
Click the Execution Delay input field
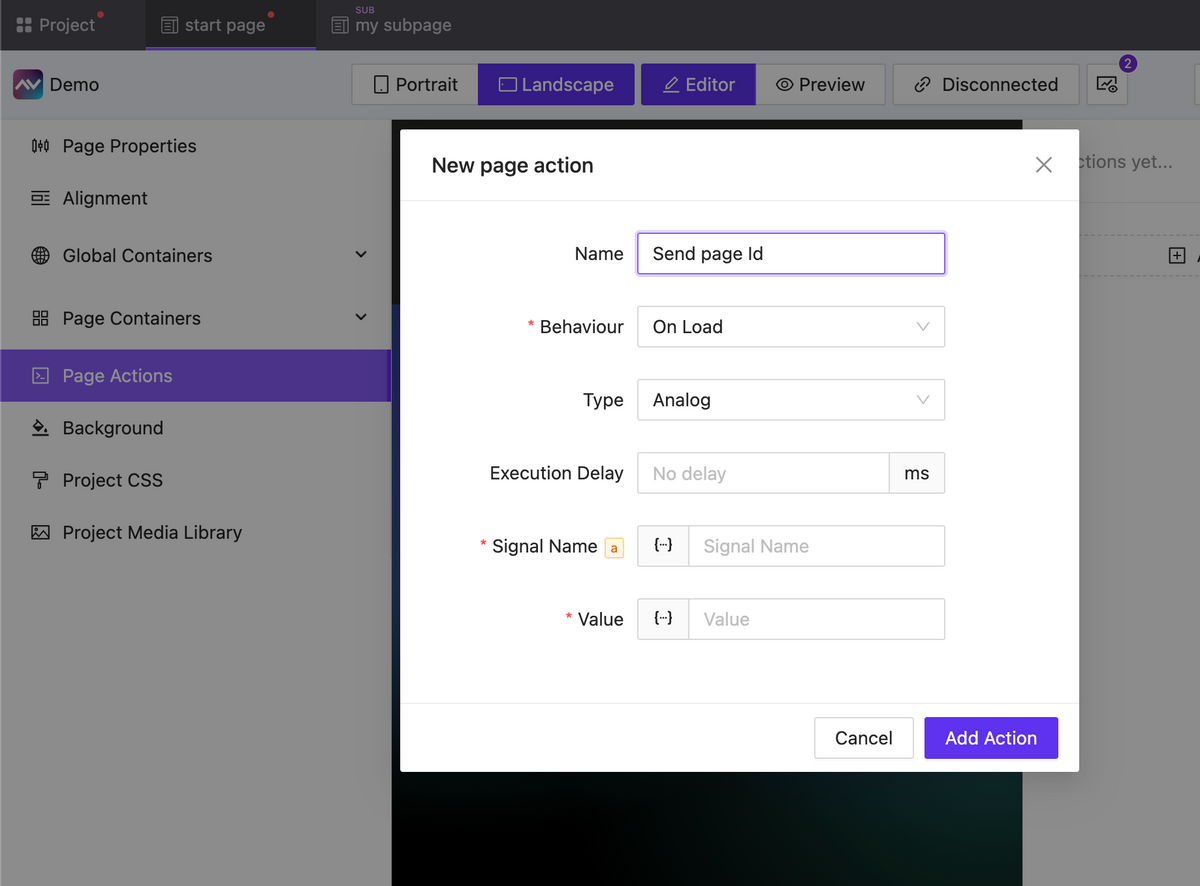coord(763,472)
